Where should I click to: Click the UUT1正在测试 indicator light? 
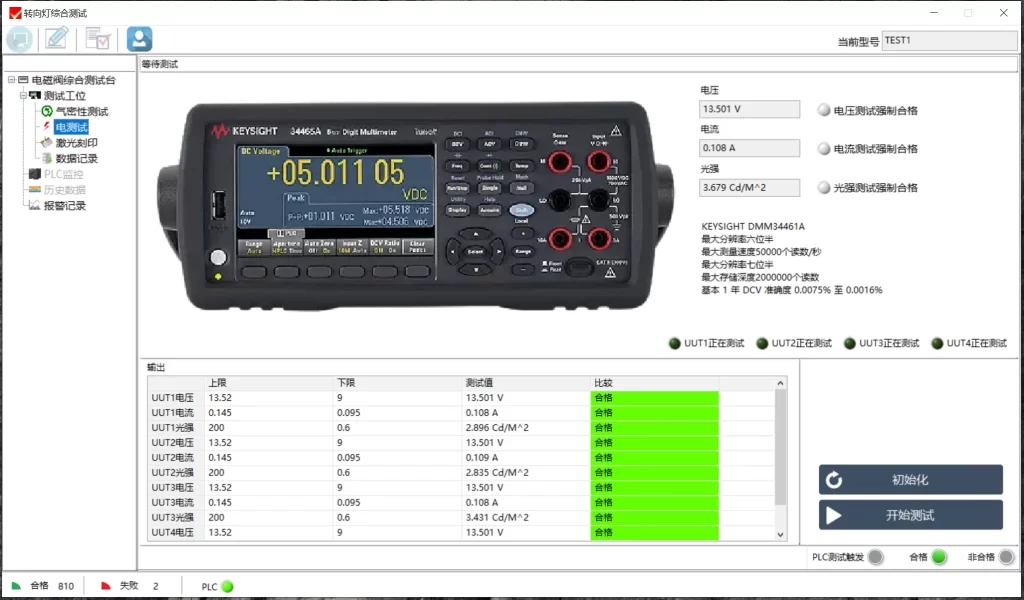[x=675, y=343]
